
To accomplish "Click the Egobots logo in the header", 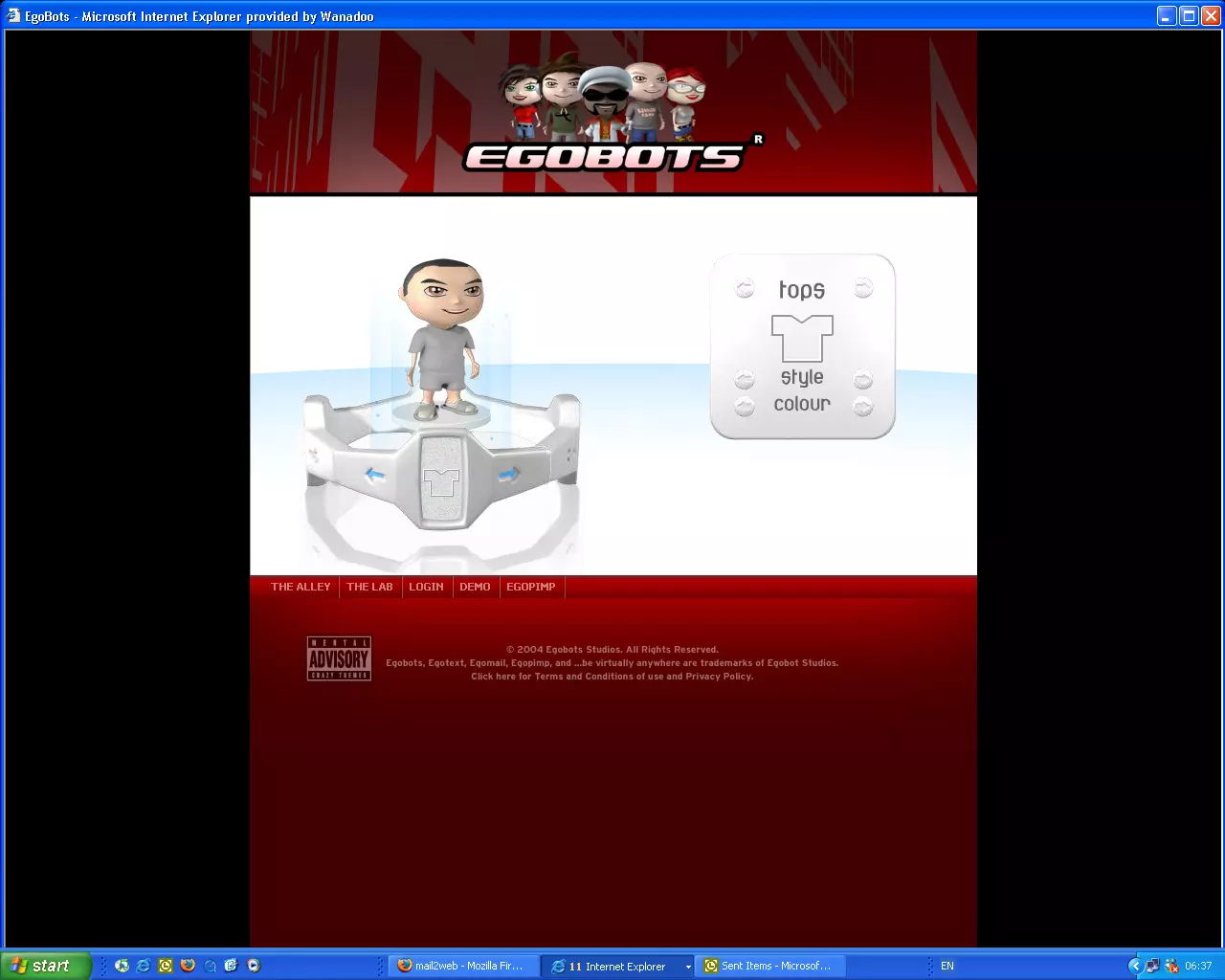I will click(x=605, y=156).
